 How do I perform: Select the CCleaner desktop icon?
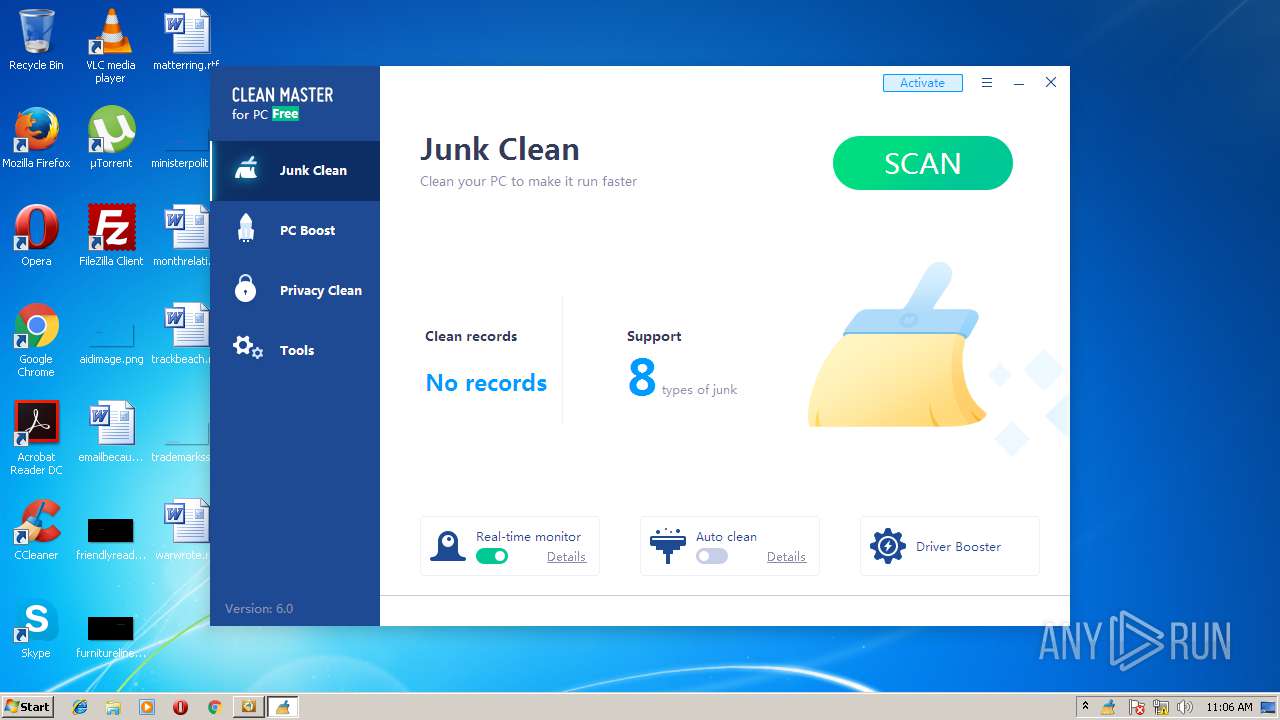coord(36,530)
